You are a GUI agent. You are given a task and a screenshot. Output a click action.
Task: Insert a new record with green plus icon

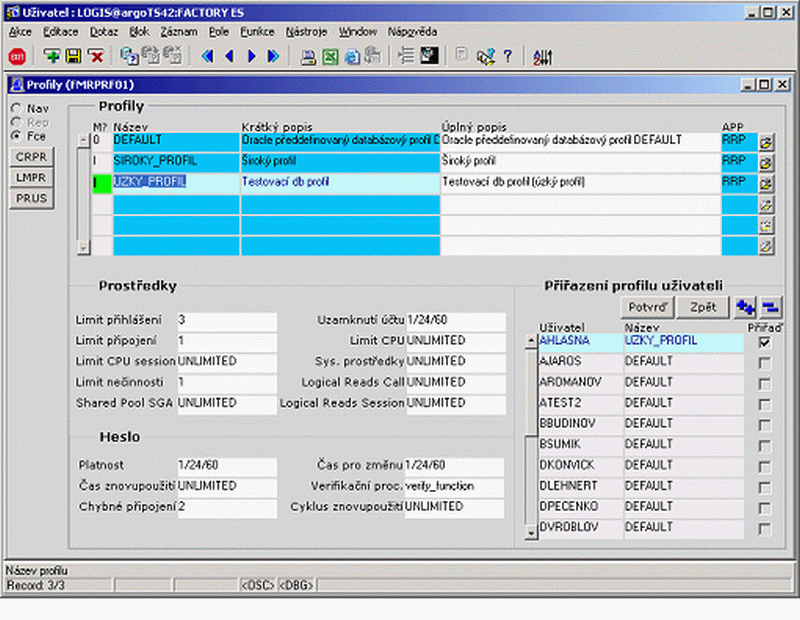tap(52, 56)
